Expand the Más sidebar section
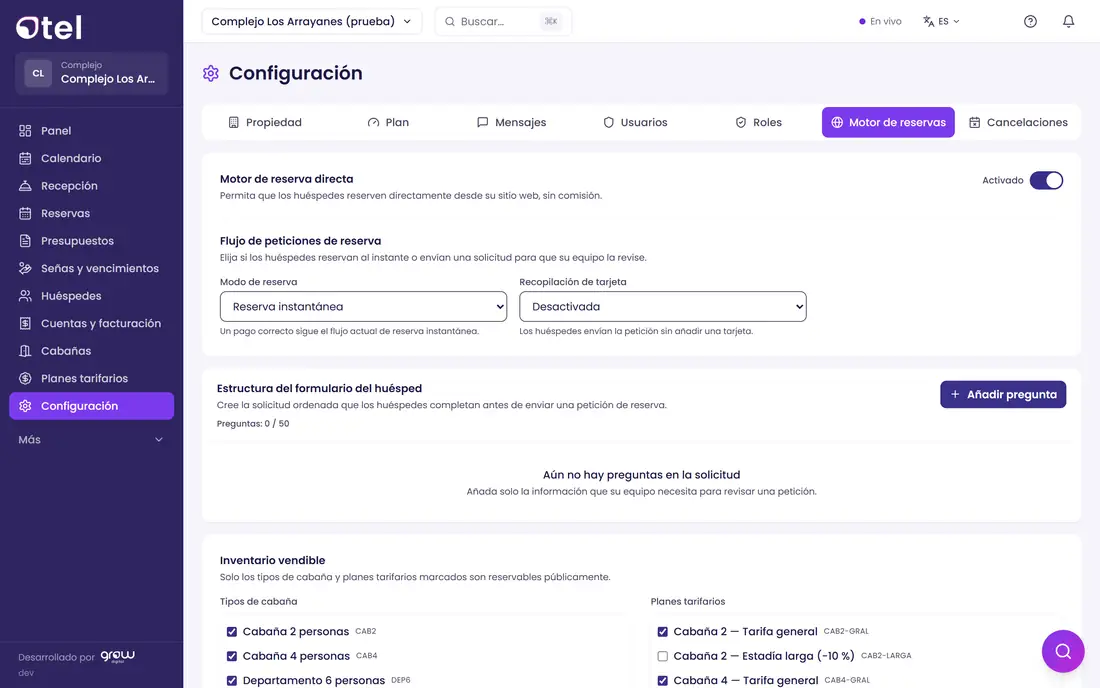 (91, 440)
